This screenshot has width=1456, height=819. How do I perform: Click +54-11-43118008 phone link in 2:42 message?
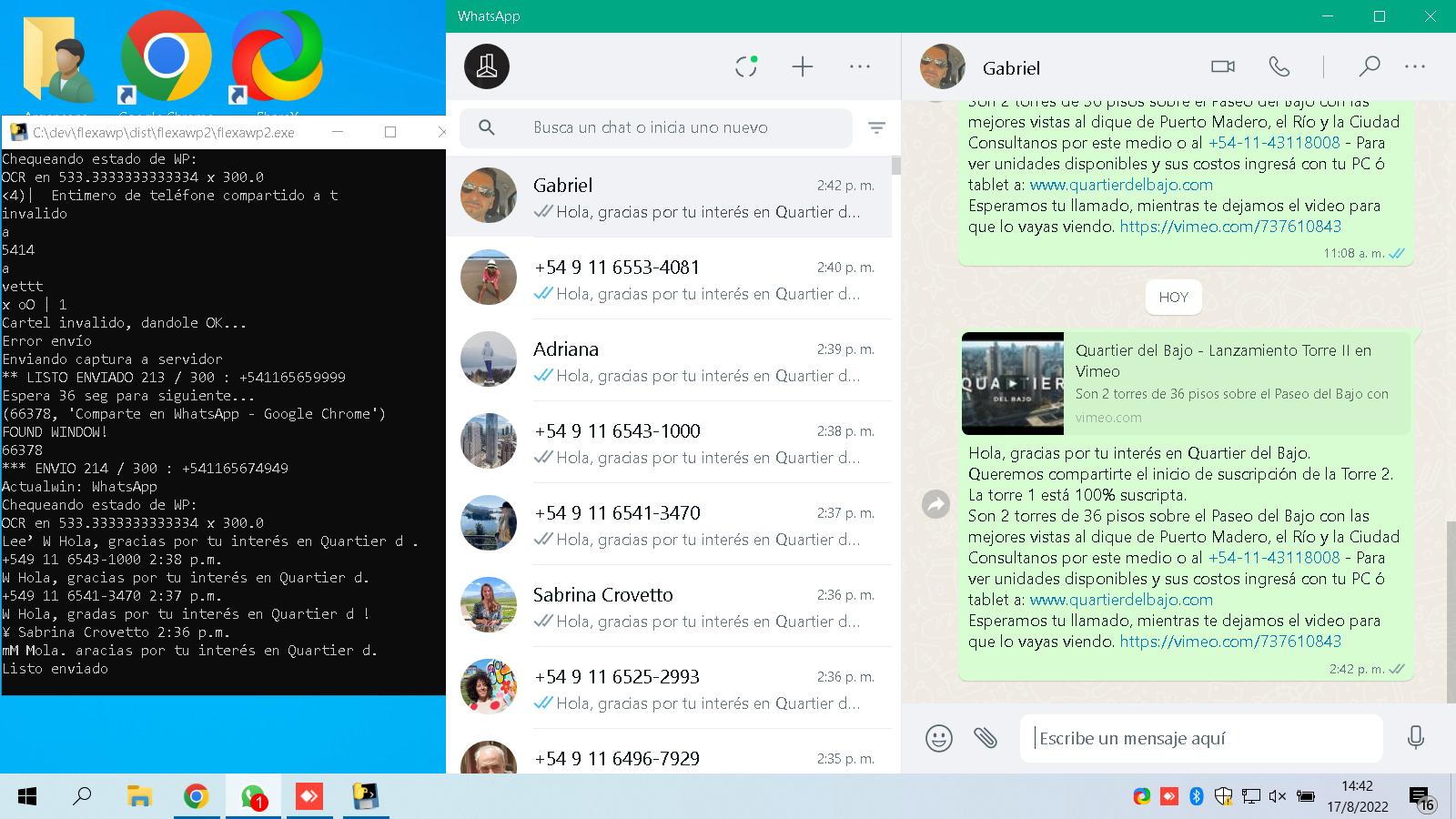click(1274, 557)
